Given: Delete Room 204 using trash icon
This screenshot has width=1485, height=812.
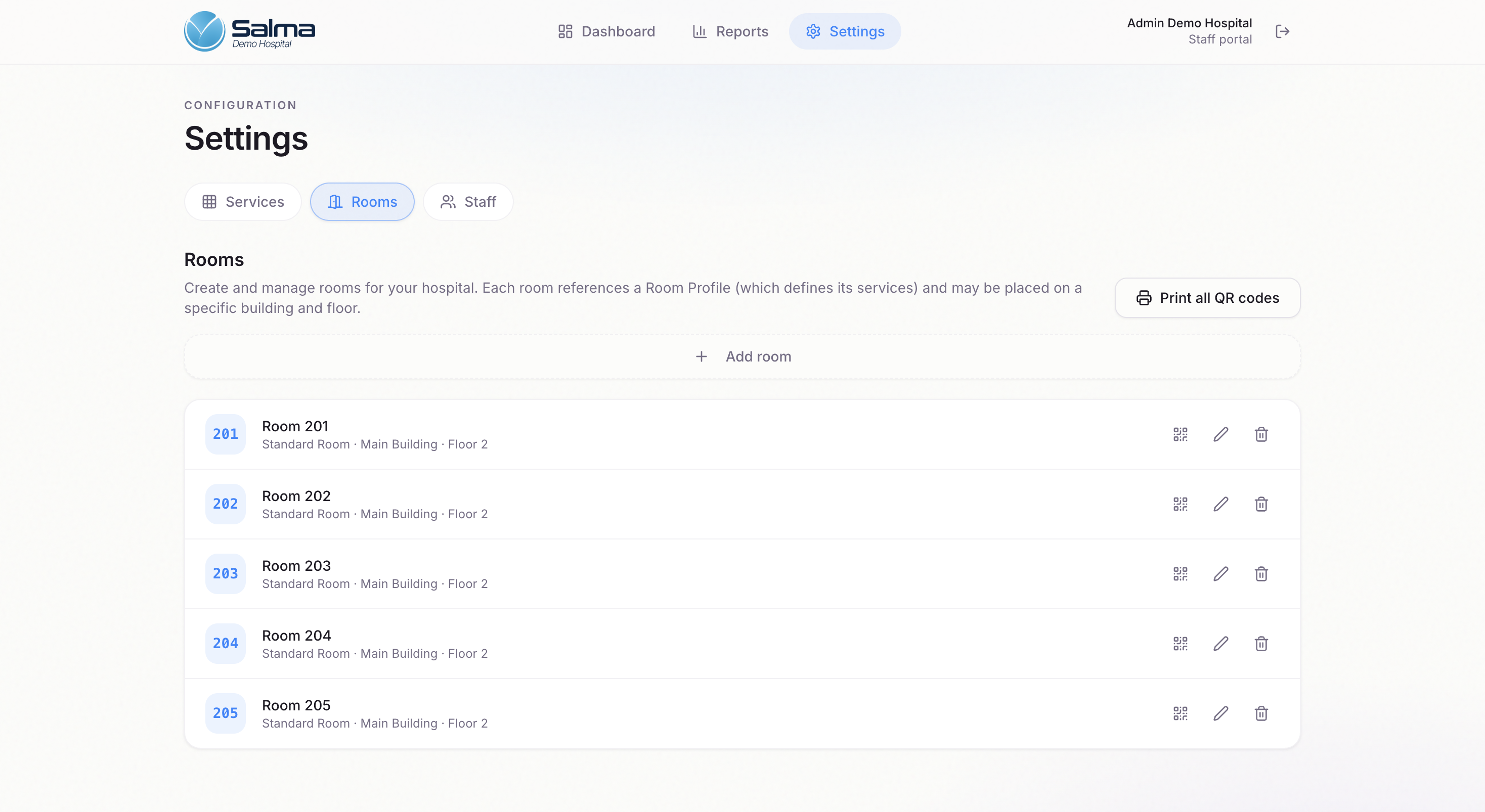Looking at the screenshot, I should (1261, 643).
